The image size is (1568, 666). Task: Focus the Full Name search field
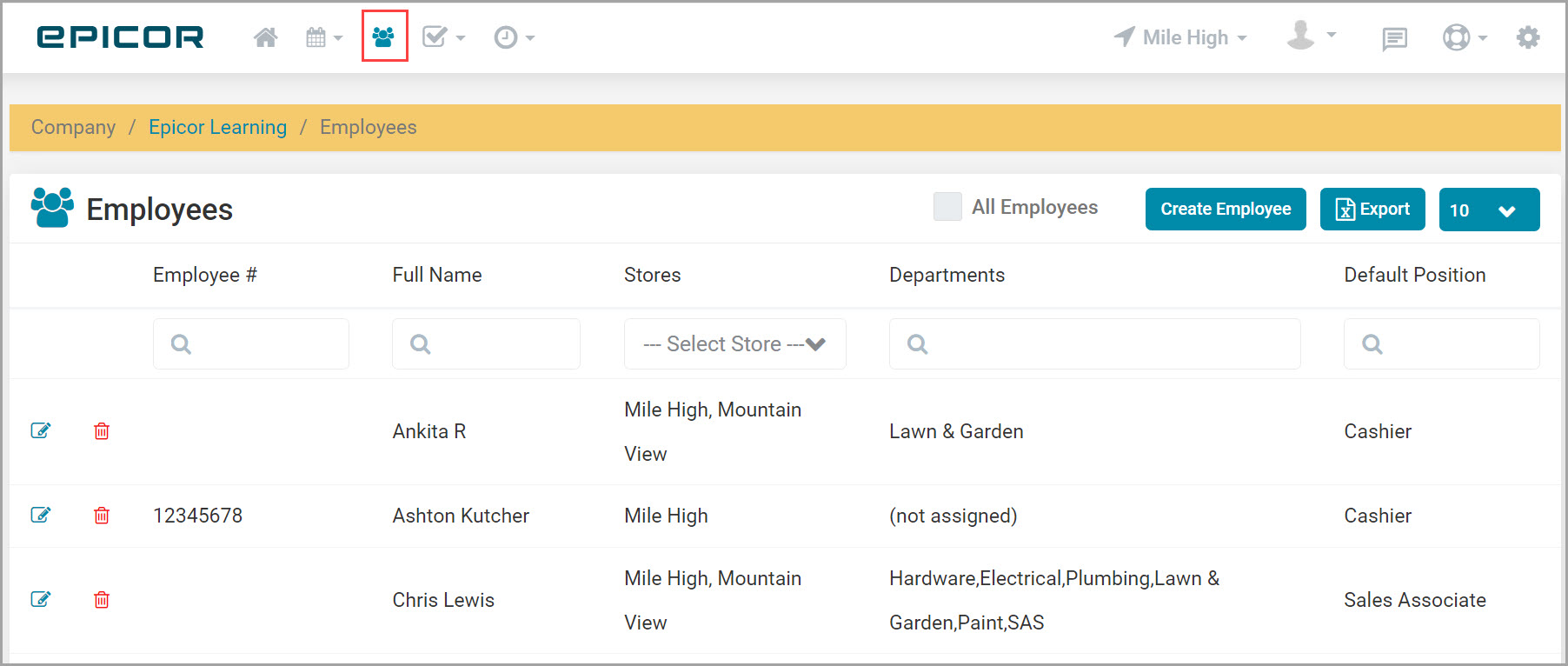pyautogui.click(x=486, y=343)
